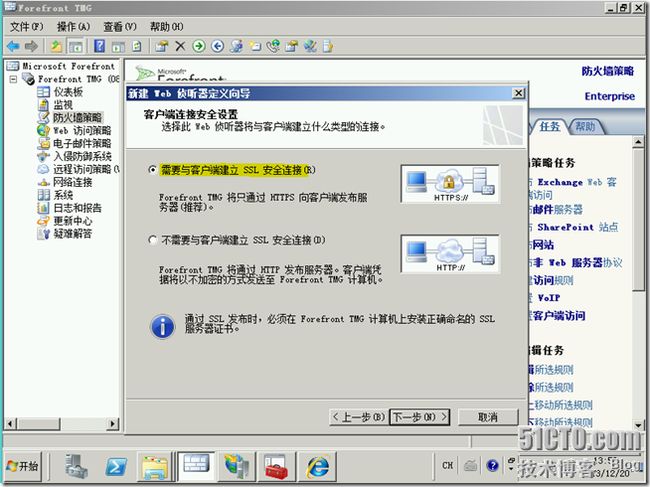Screen dimensions: 650x487
Task: Open 网络连接 node
Action: click(73, 182)
